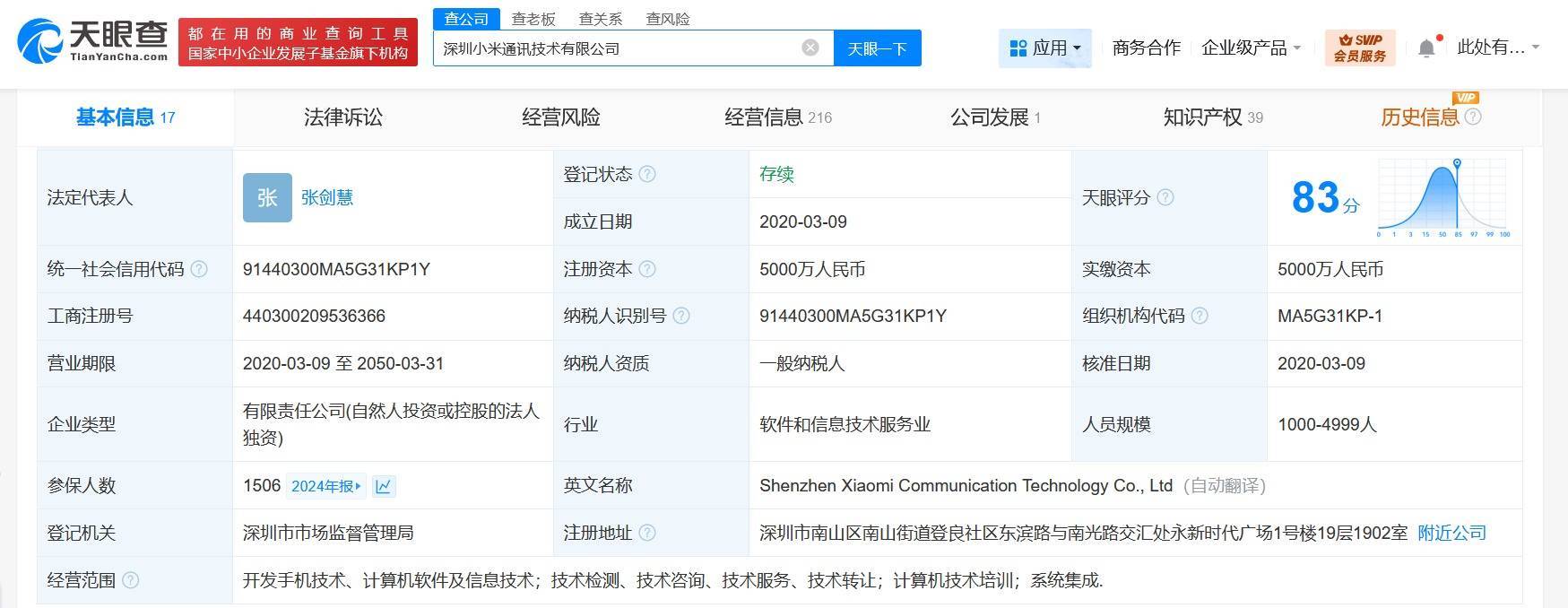Expand the user account dropdown 此处有…
Viewport: 1568px width, 608px height.
tap(1498, 48)
